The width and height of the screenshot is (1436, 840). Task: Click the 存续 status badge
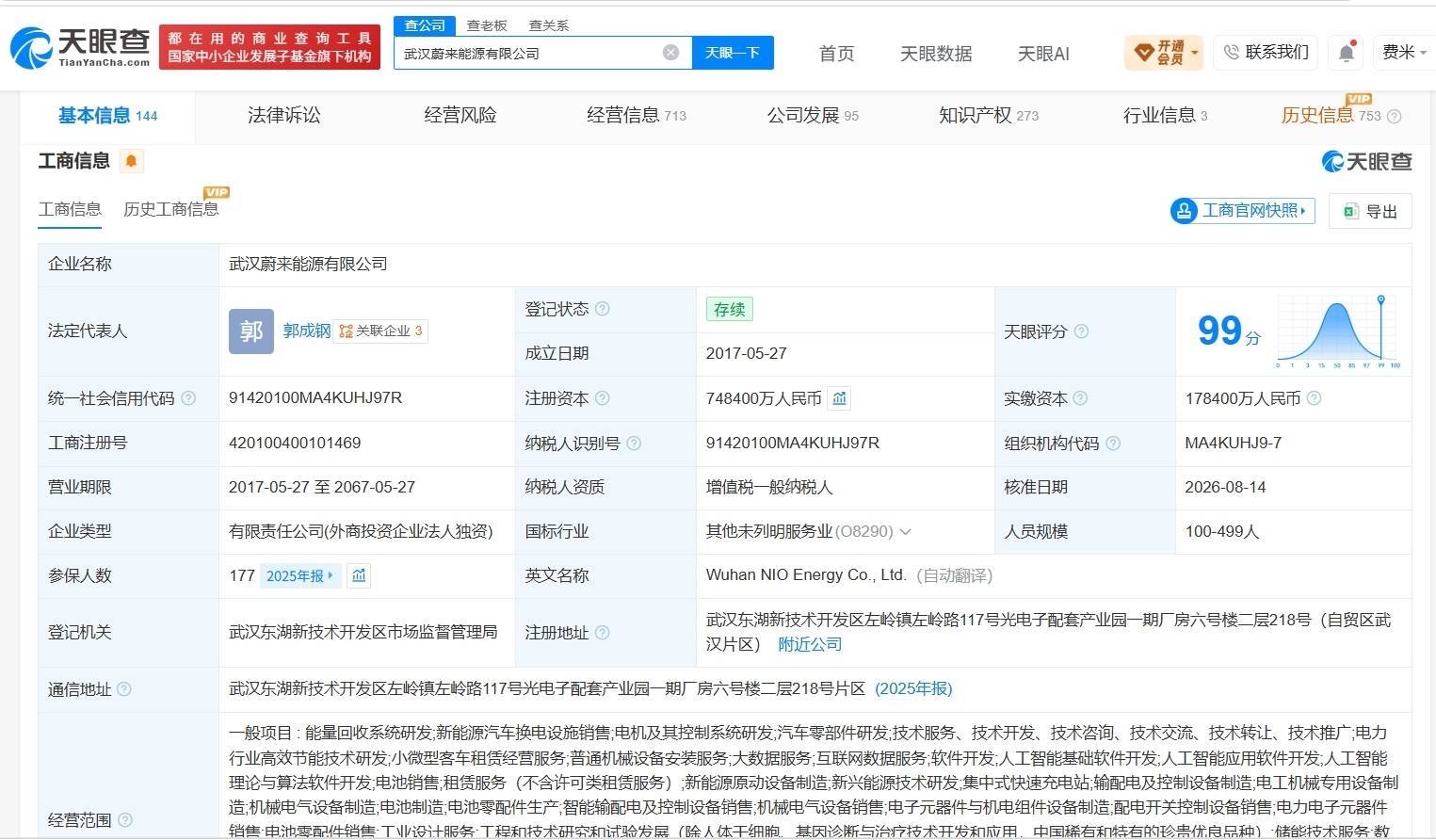729,309
